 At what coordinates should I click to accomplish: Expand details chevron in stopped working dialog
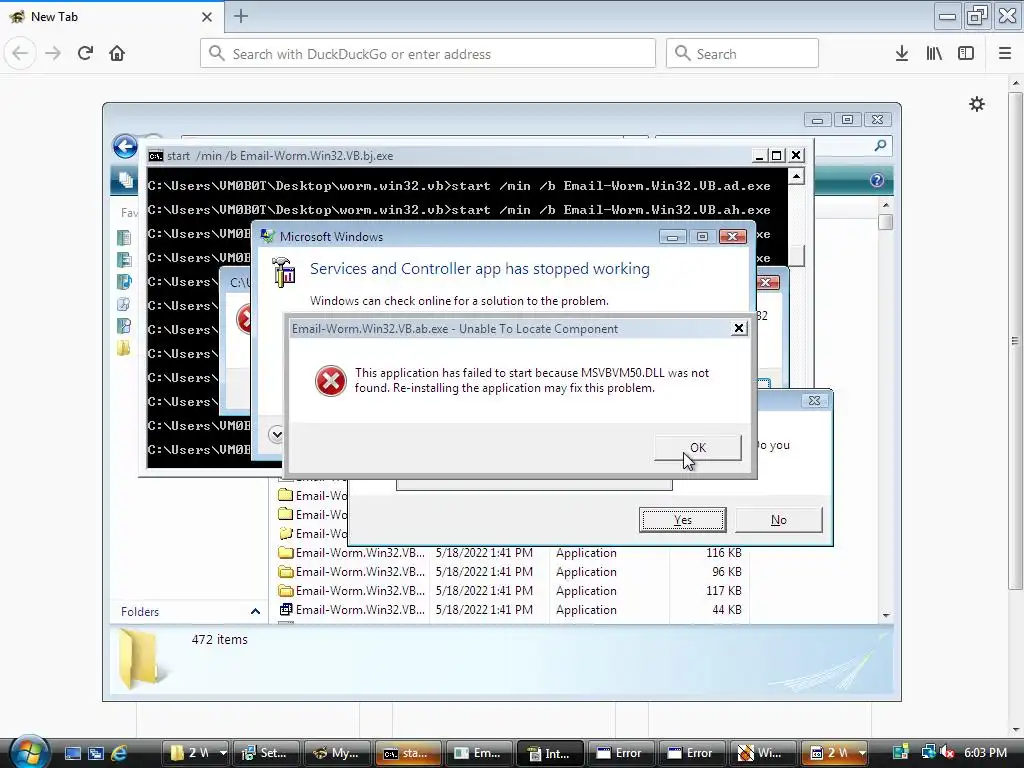[276, 434]
